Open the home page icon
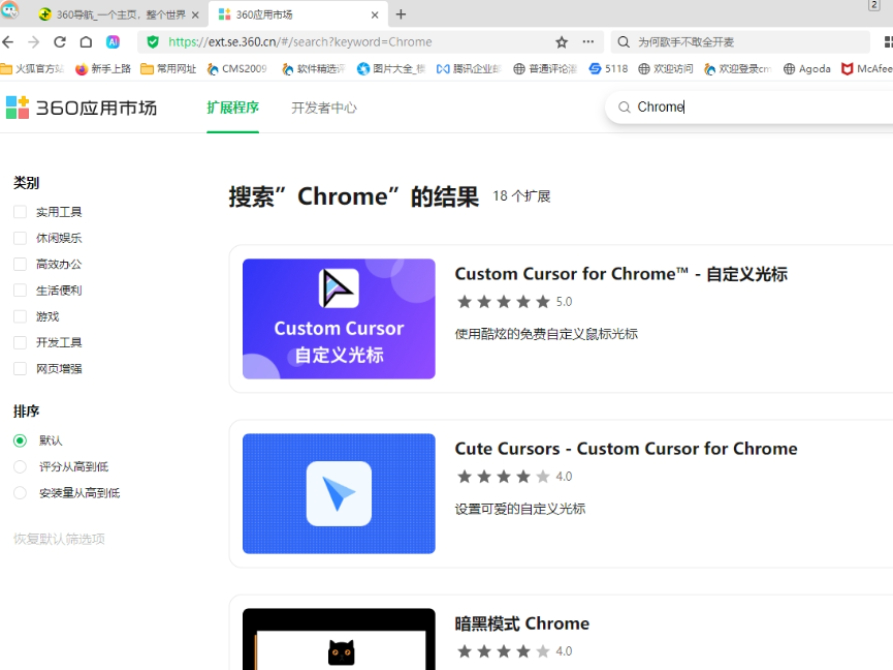The image size is (893, 670). click(86, 42)
